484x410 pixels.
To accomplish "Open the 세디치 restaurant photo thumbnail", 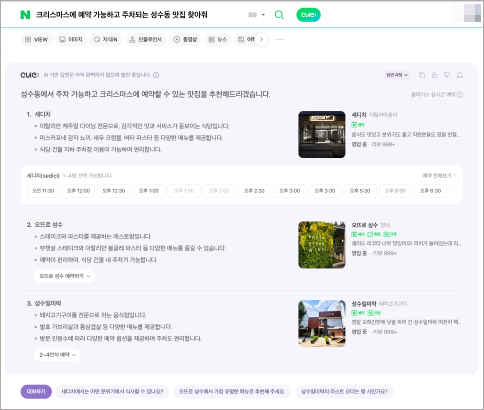I will (322, 134).
